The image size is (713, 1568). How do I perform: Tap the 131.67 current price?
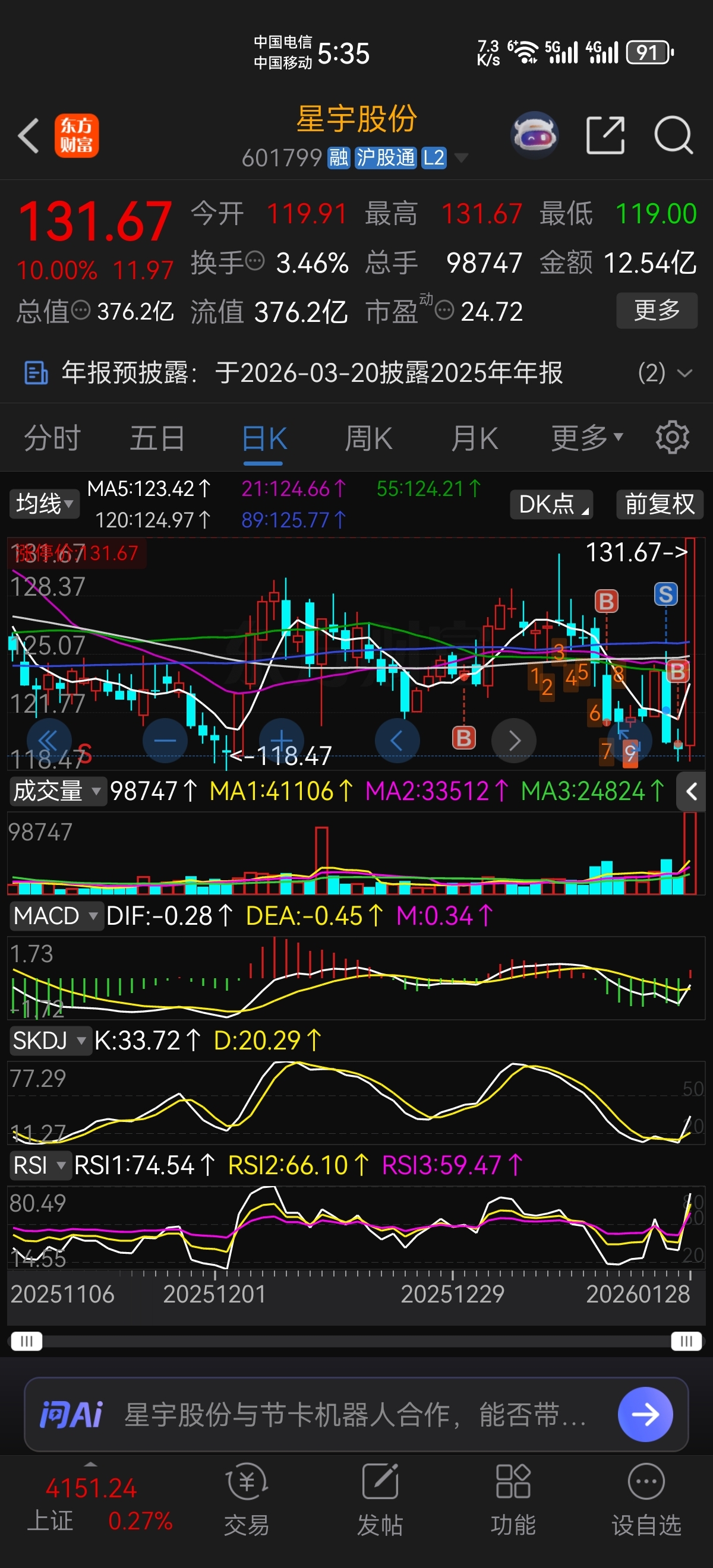pos(95,220)
